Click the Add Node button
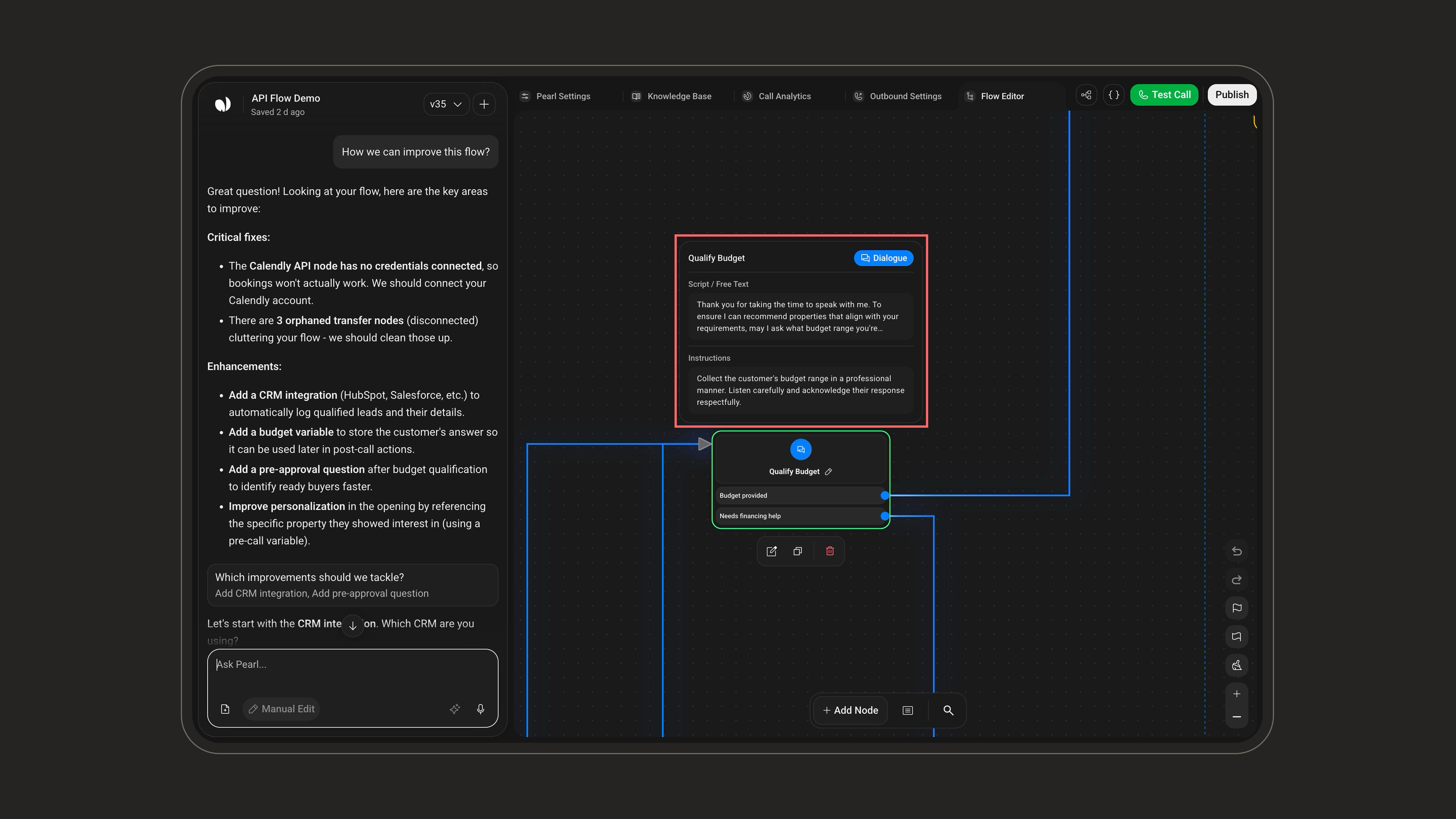The height and width of the screenshot is (819, 1456). click(851, 710)
